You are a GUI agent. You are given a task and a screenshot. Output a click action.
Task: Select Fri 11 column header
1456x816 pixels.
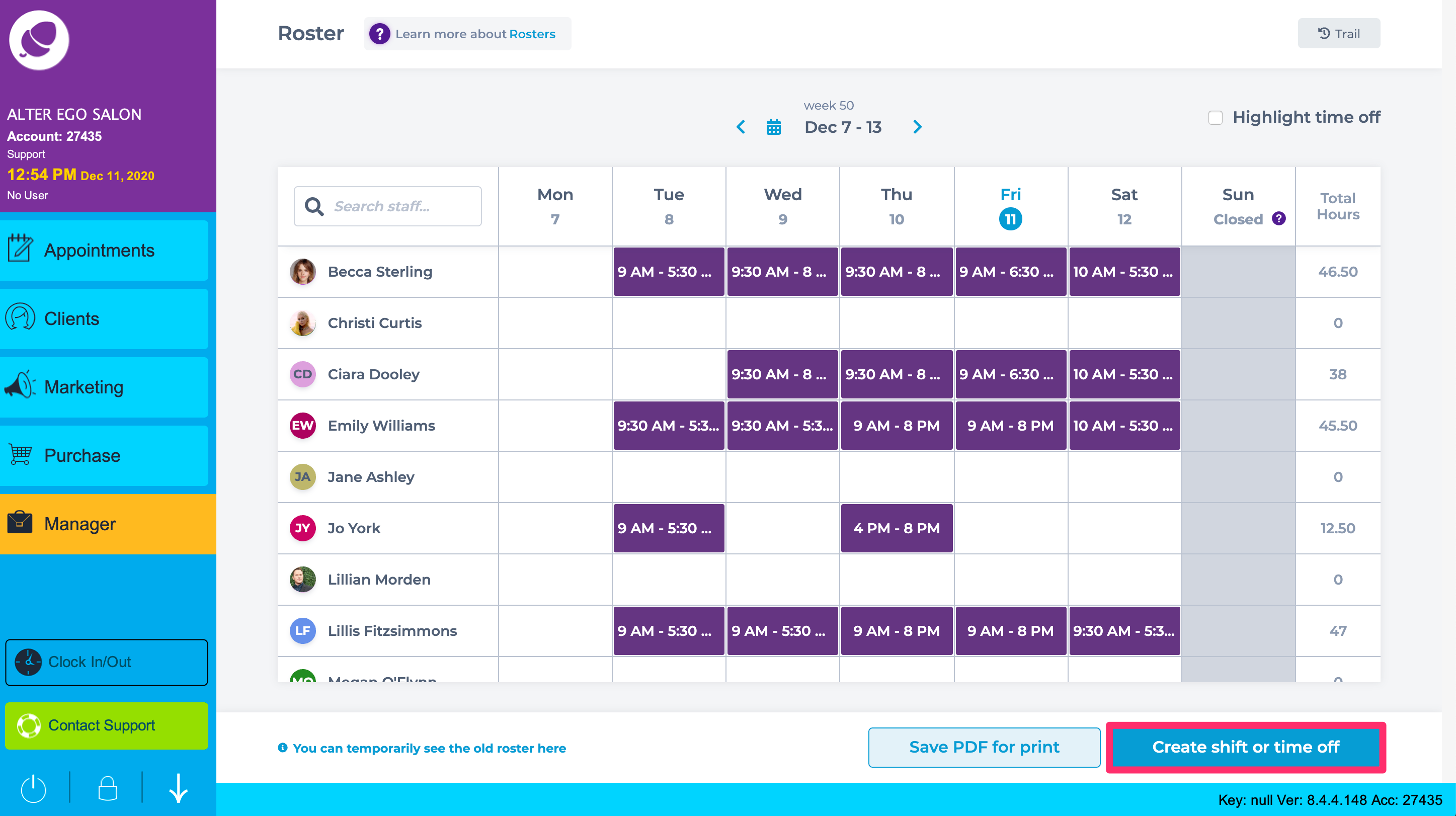point(1011,206)
